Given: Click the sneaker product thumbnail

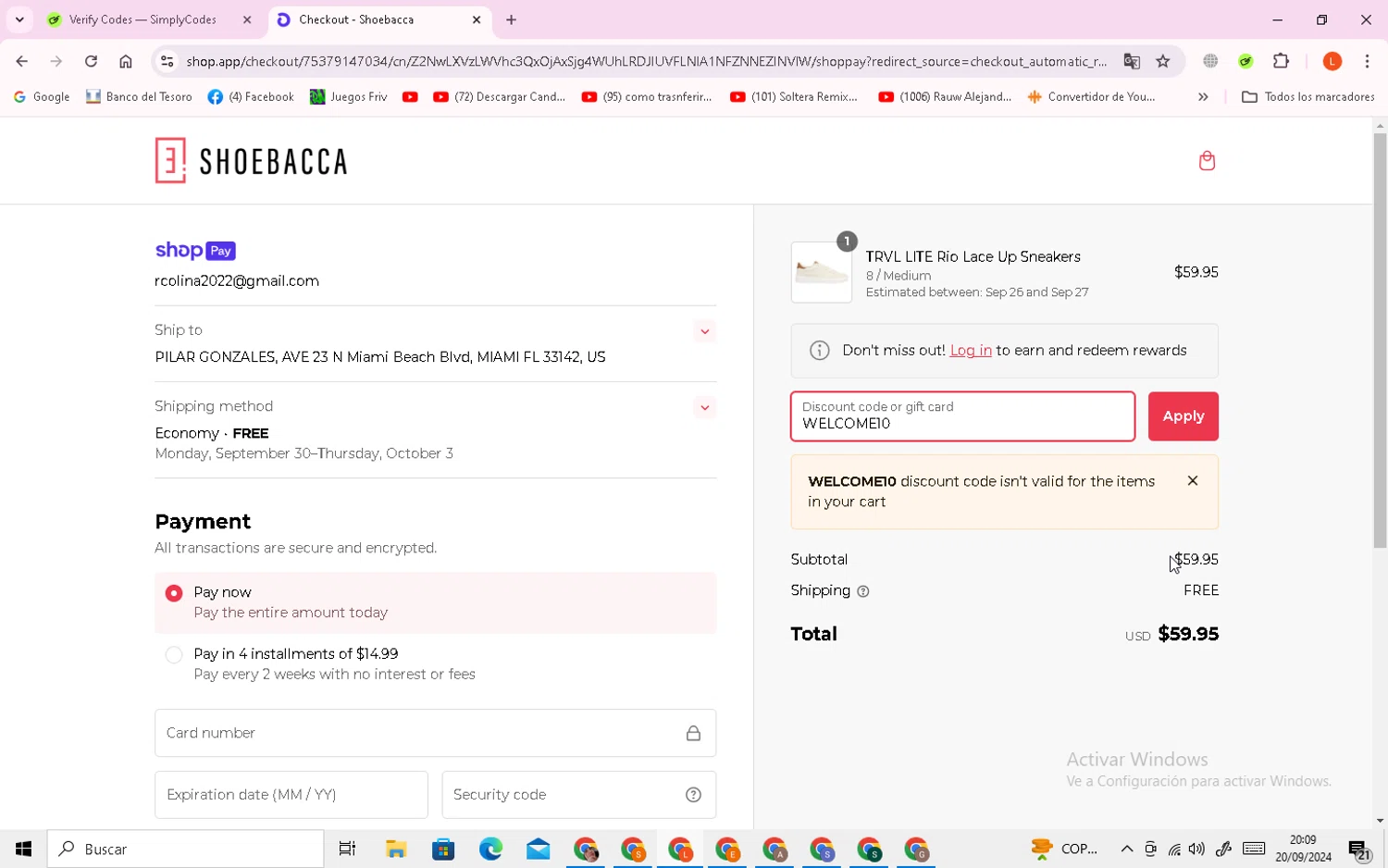Looking at the screenshot, I should pyautogui.click(x=821, y=273).
